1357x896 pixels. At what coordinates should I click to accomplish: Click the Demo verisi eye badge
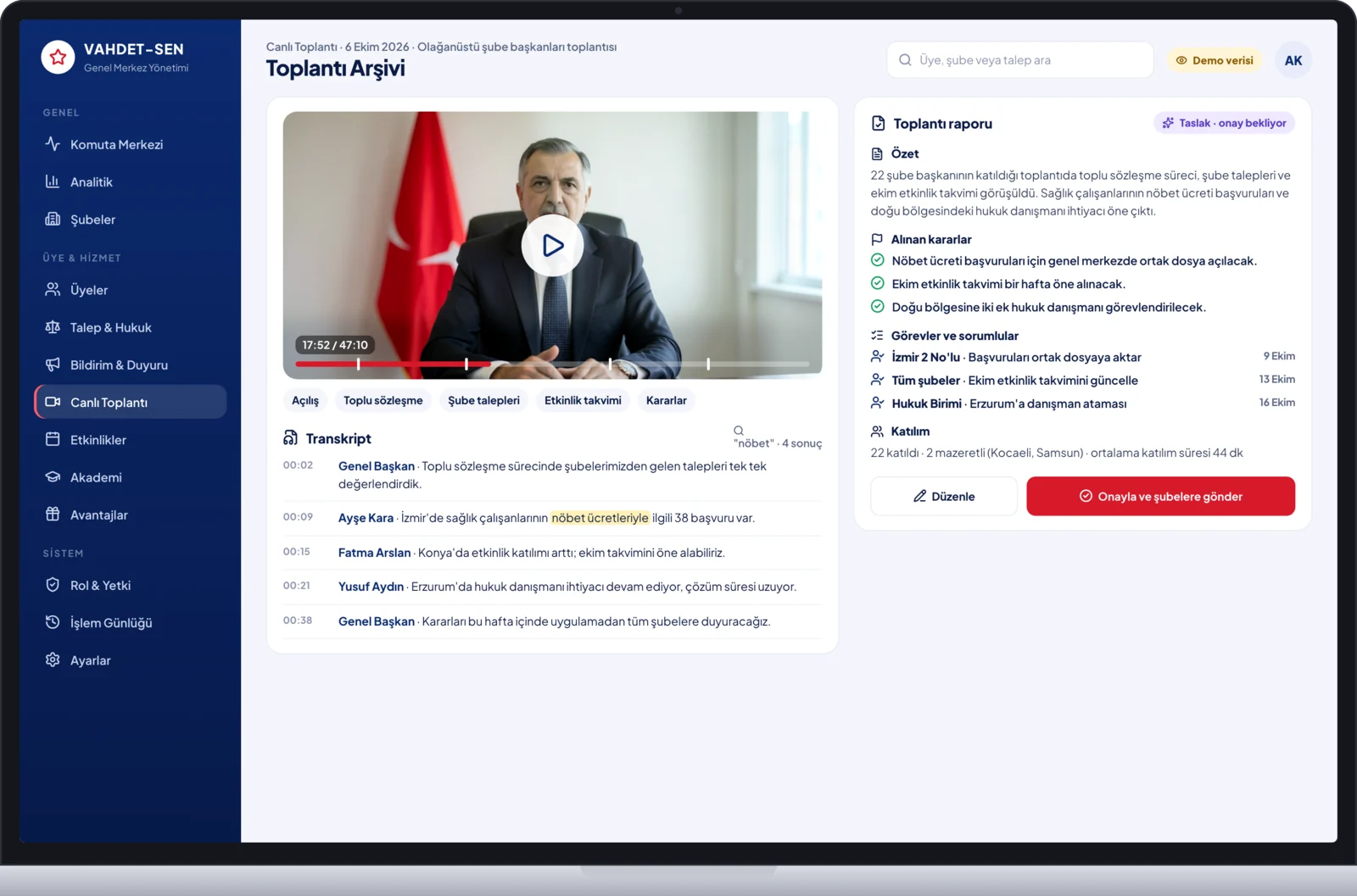[1215, 60]
